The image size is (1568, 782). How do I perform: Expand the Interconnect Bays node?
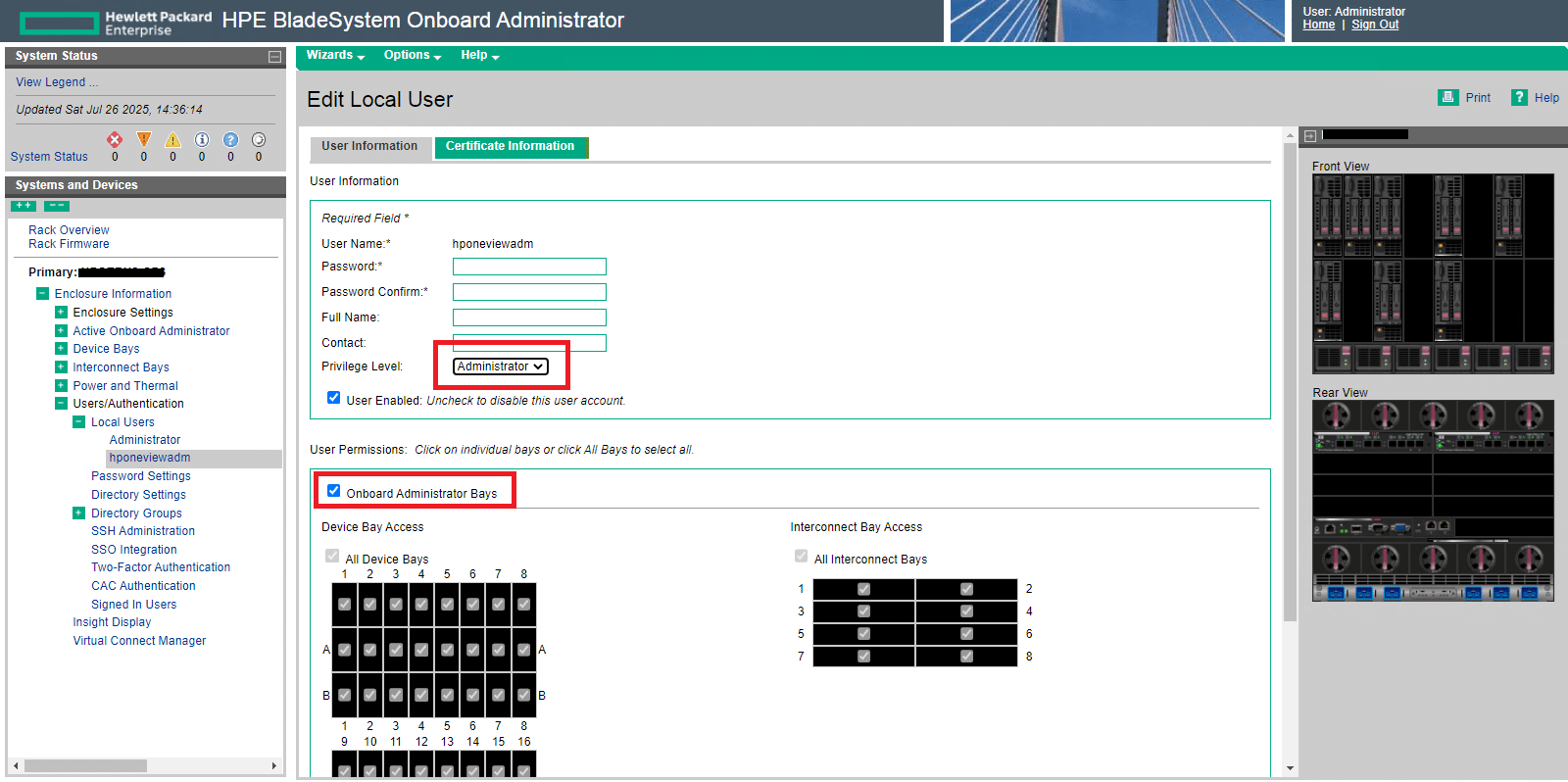point(61,367)
